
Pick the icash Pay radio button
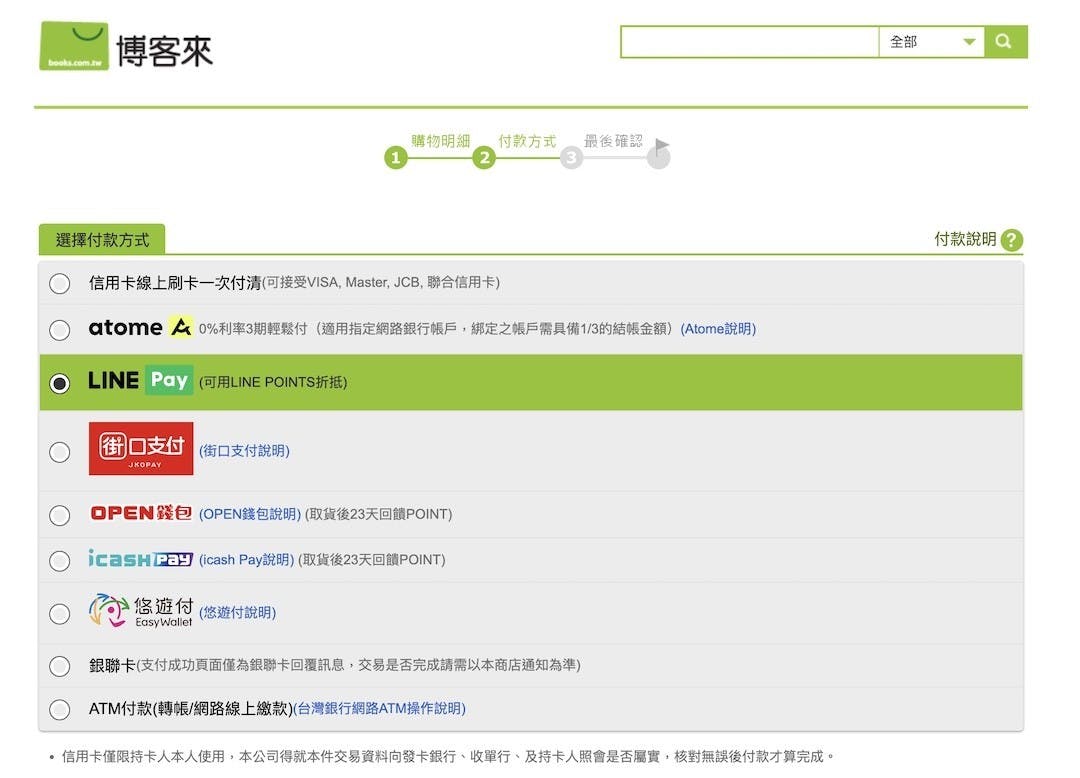coord(60,561)
